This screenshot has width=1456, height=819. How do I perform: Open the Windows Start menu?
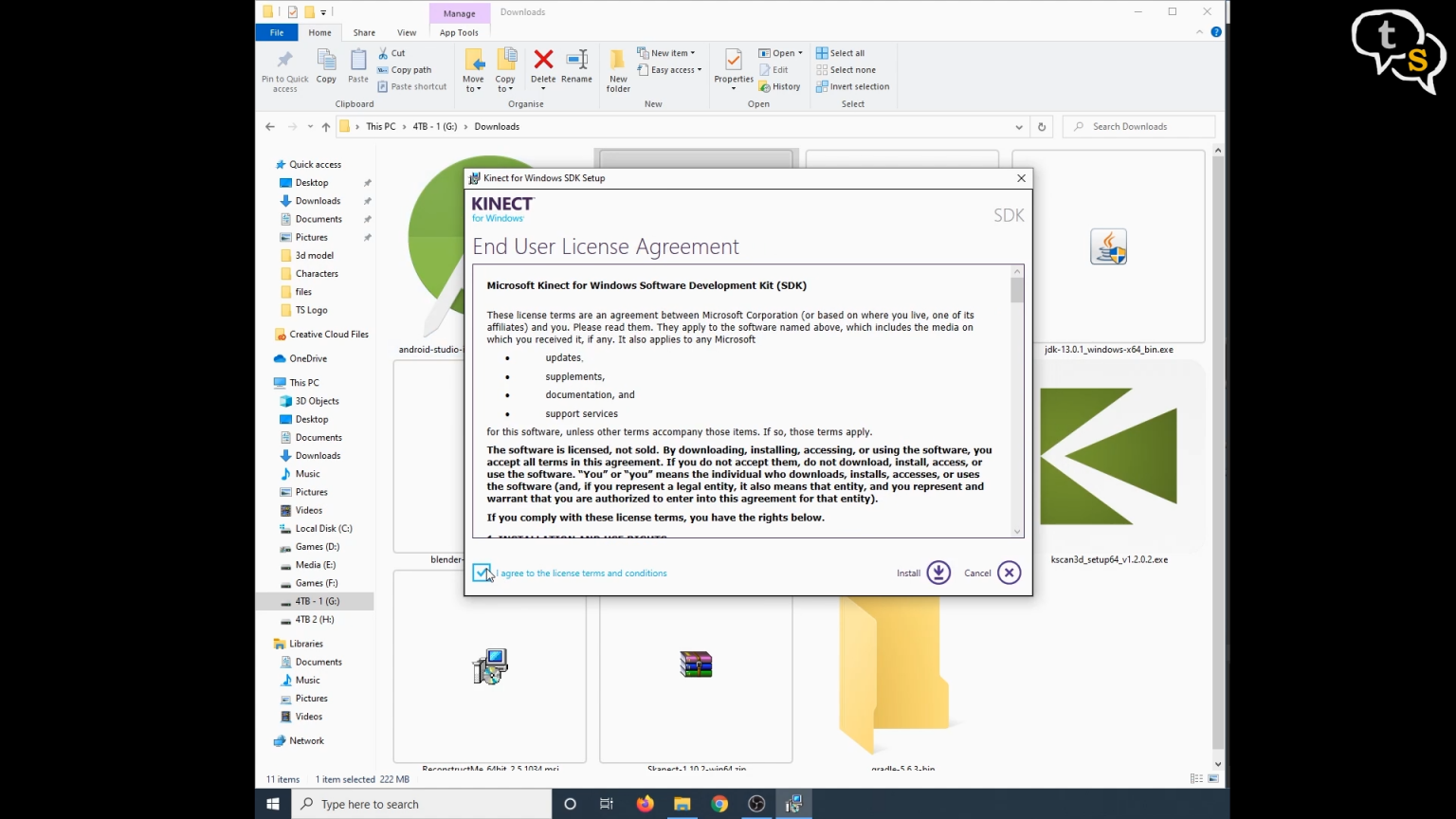coord(273,804)
